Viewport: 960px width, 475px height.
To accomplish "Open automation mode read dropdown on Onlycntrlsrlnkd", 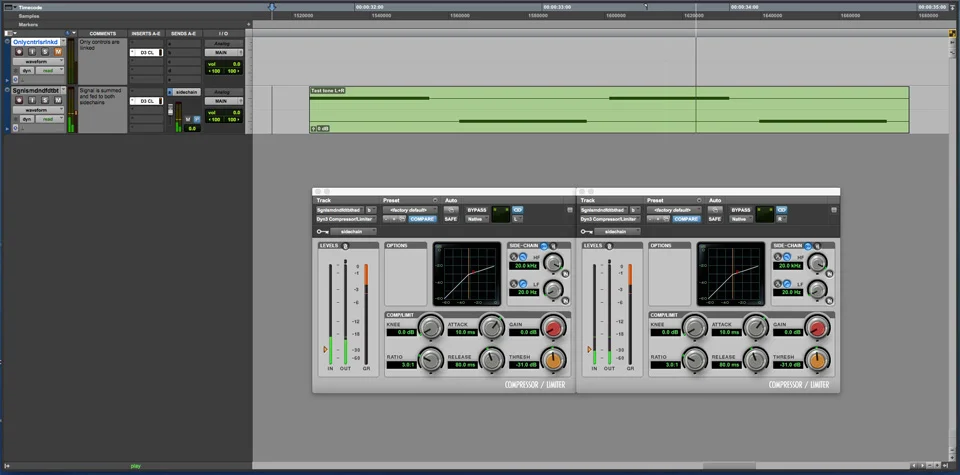I will (x=50, y=70).
